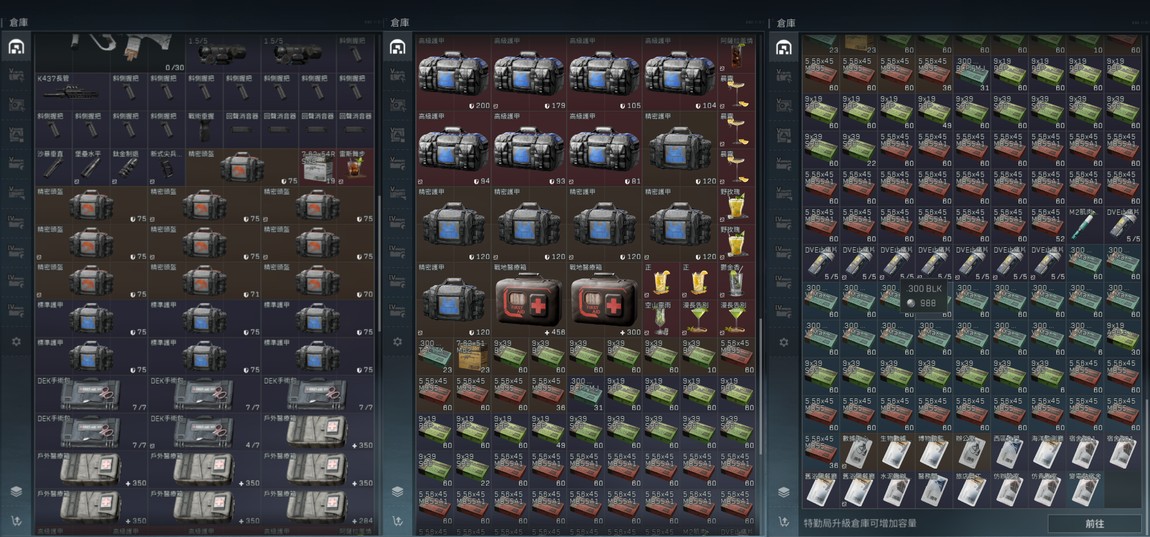
Task: Select the M2肌肉 injector item
Action: click(1085, 225)
